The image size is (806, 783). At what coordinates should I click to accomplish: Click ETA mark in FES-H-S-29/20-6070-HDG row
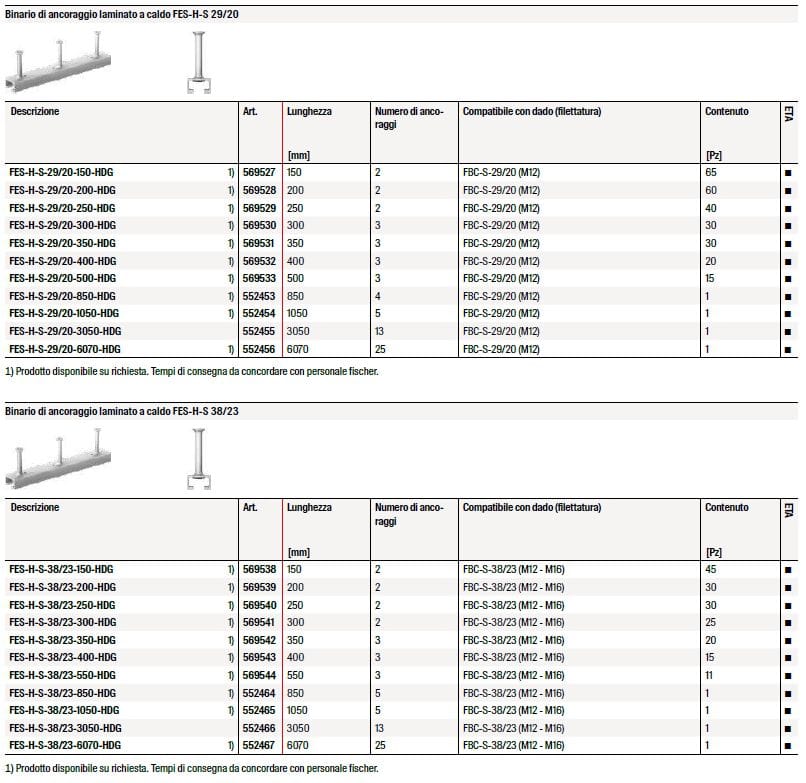(788, 349)
